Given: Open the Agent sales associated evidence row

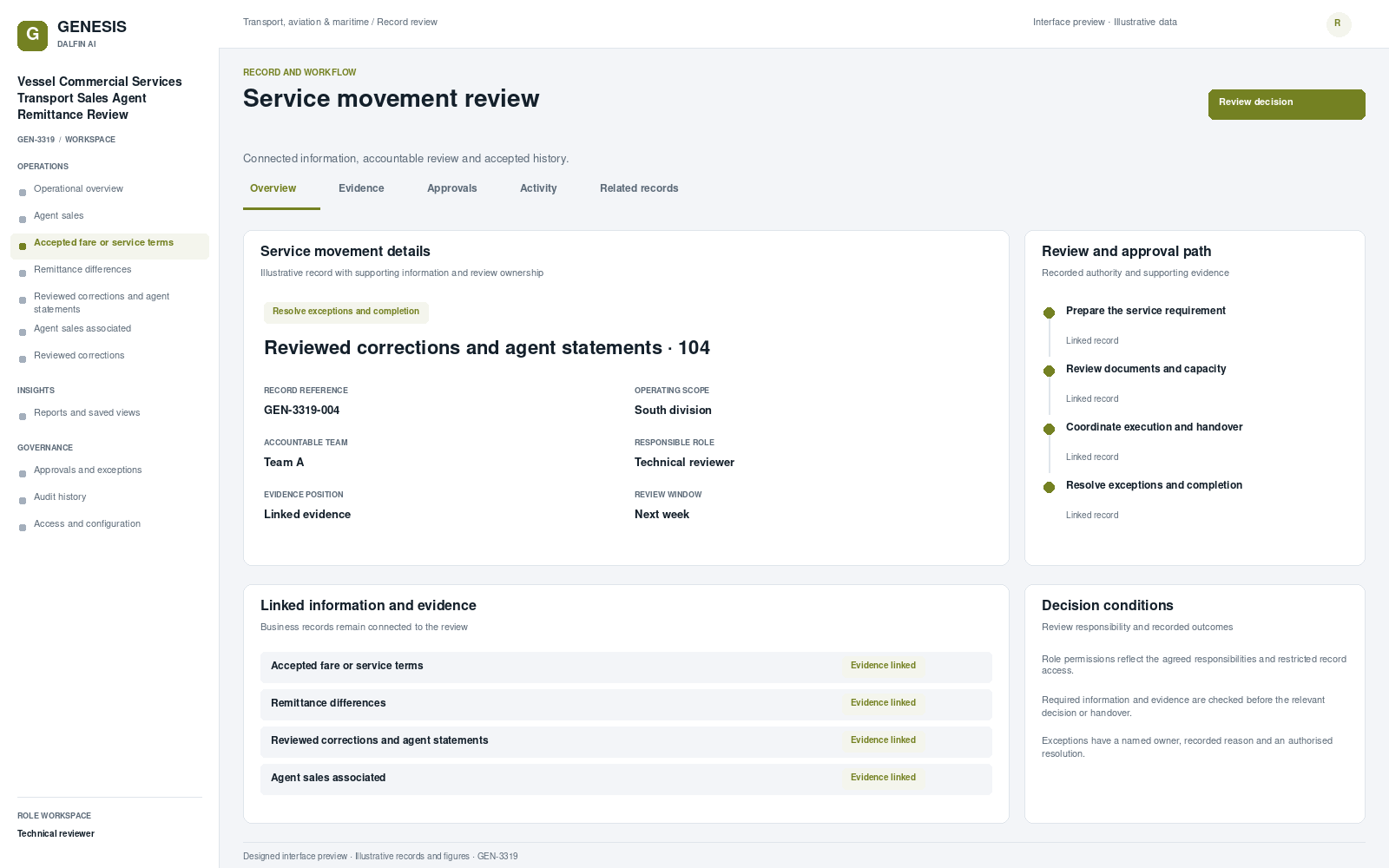Looking at the screenshot, I should click(x=626, y=779).
